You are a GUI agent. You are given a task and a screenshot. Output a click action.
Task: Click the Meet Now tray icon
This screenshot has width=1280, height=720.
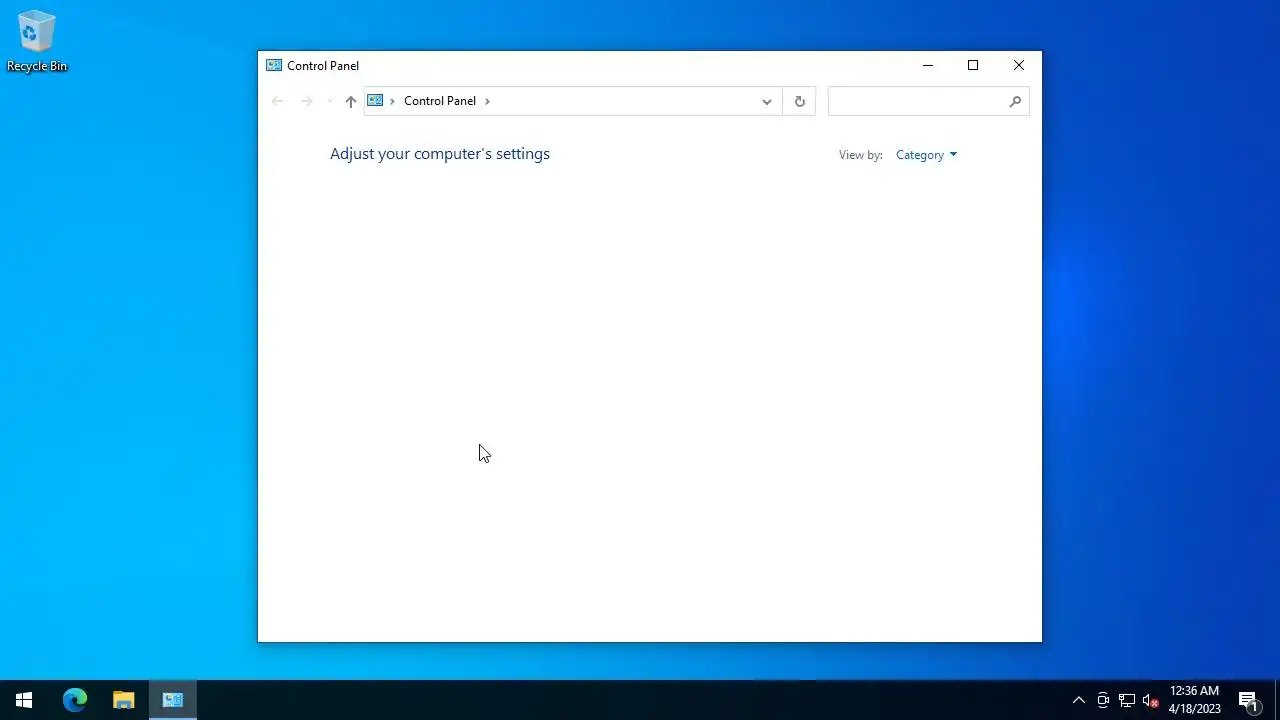tap(1103, 700)
